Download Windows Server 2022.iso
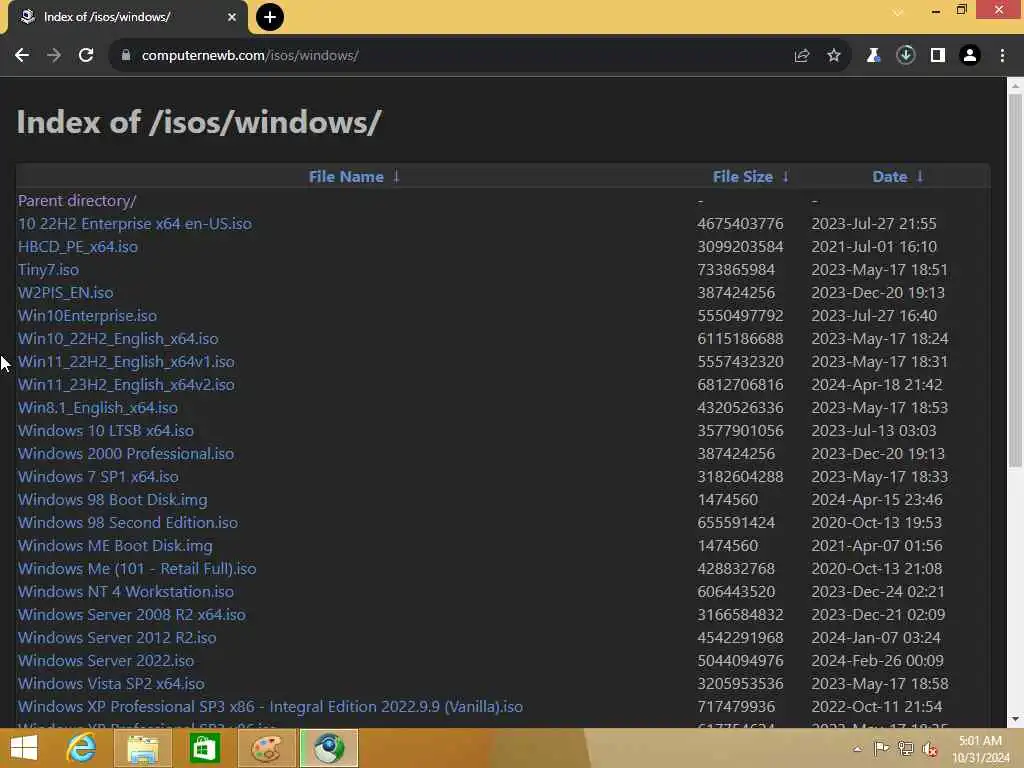Screen dimensions: 1024x768 (106, 660)
